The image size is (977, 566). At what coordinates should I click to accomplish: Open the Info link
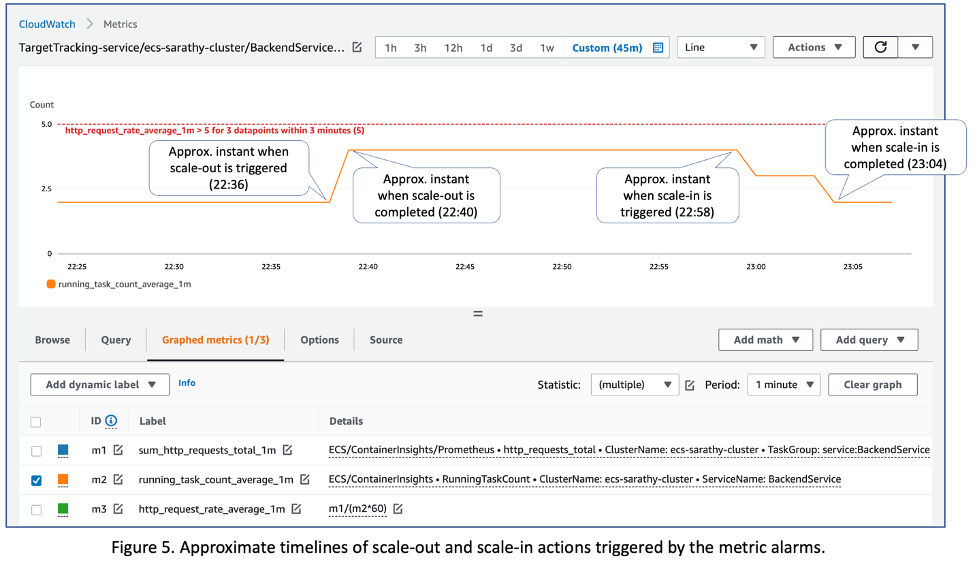[187, 383]
